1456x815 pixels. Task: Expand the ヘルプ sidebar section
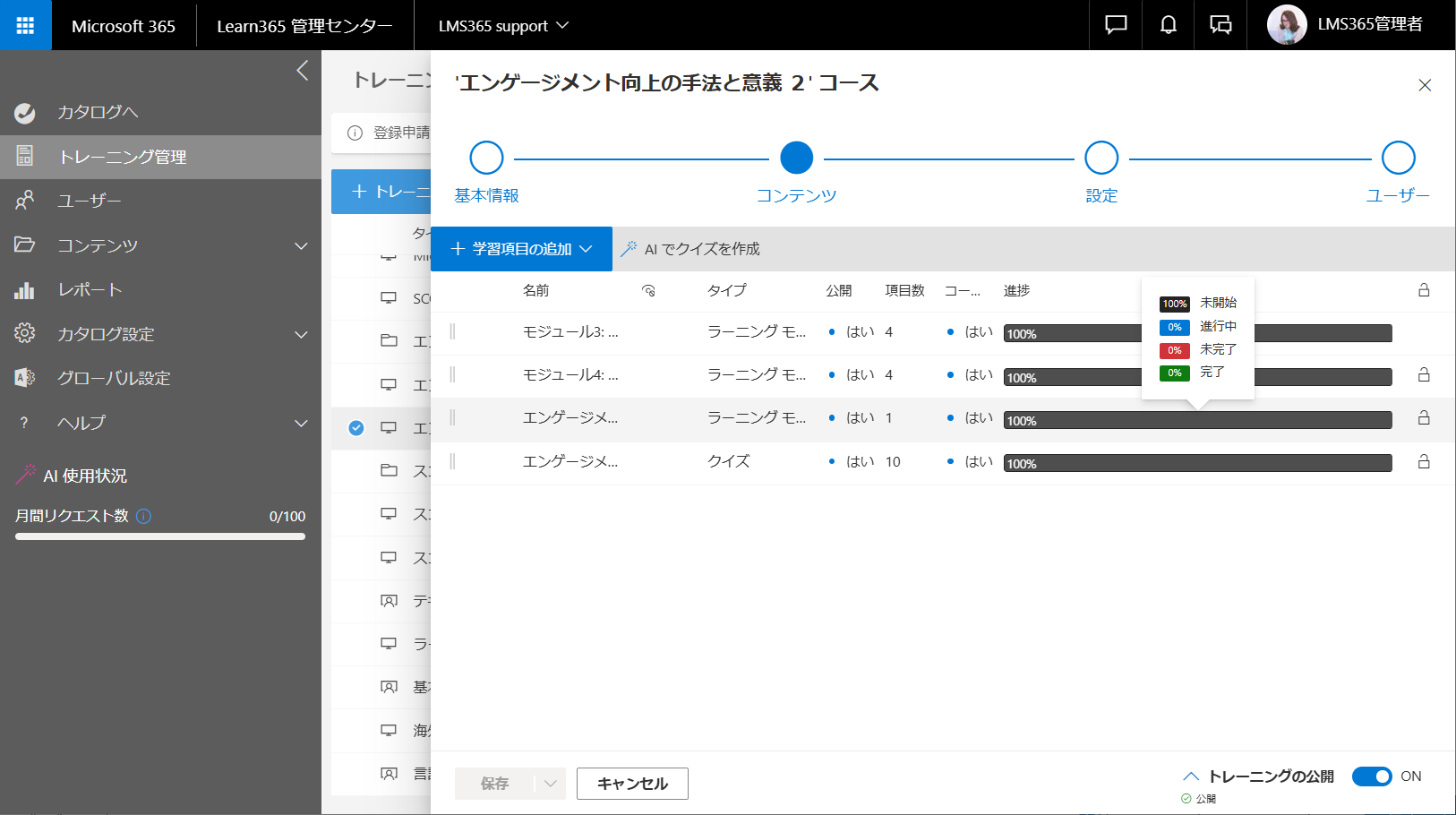tap(302, 423)
